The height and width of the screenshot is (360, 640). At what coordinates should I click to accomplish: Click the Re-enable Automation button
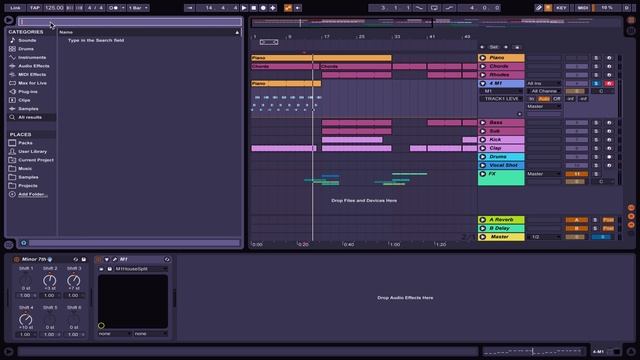coord(298,8)
